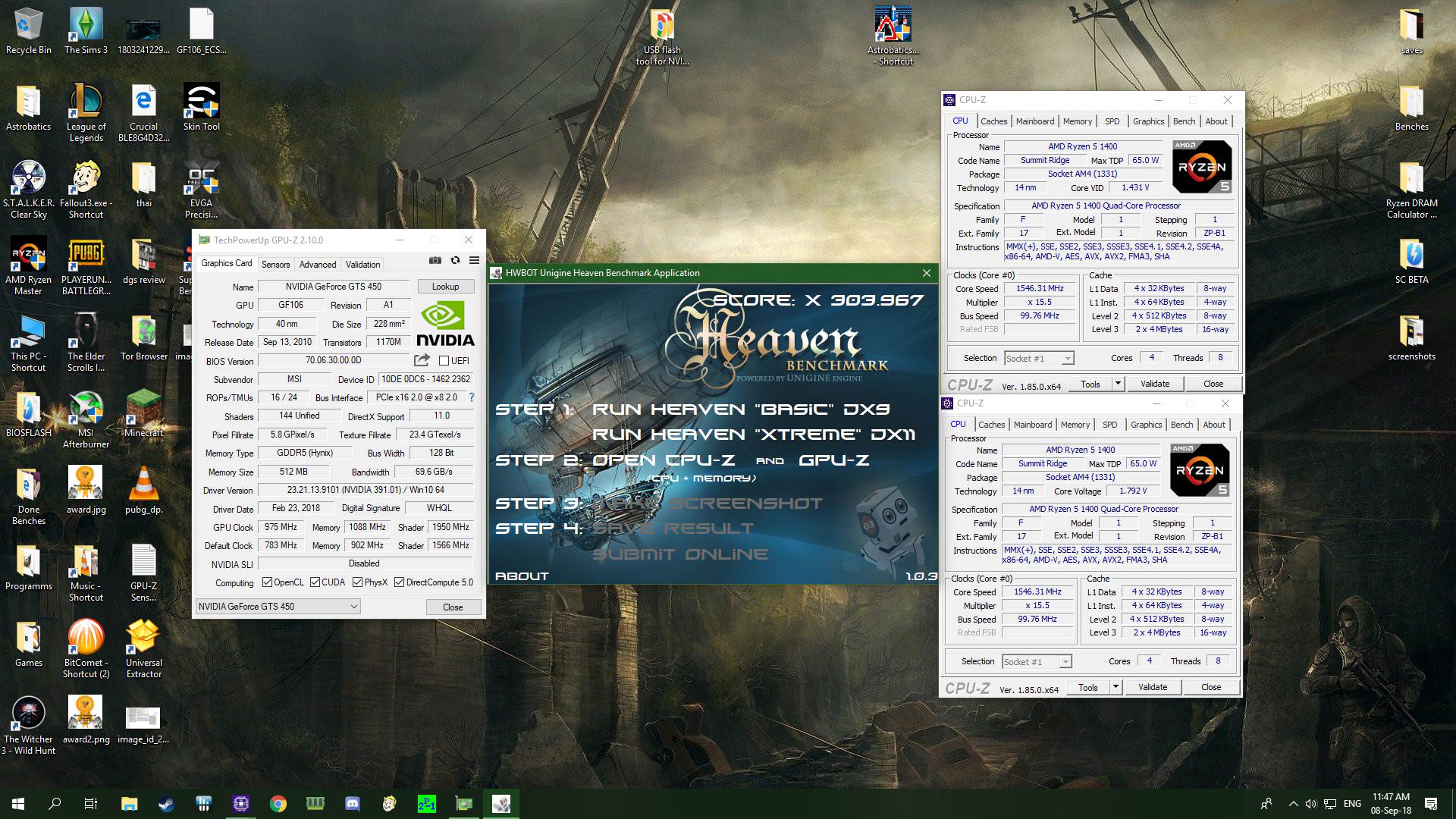Viewport: 1456px width, 819px height.
Task: Open PLAYERUNKNOWN'S BATTLEGROUNDS icon
Action: point(86,265)
